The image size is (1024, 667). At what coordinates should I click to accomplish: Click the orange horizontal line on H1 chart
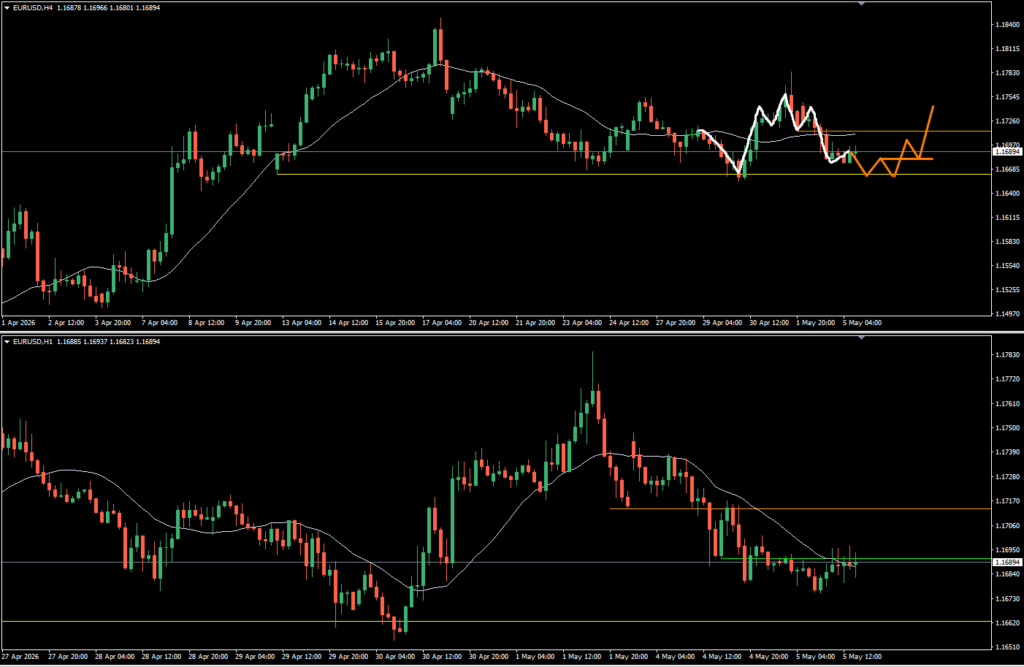(800, 508)
